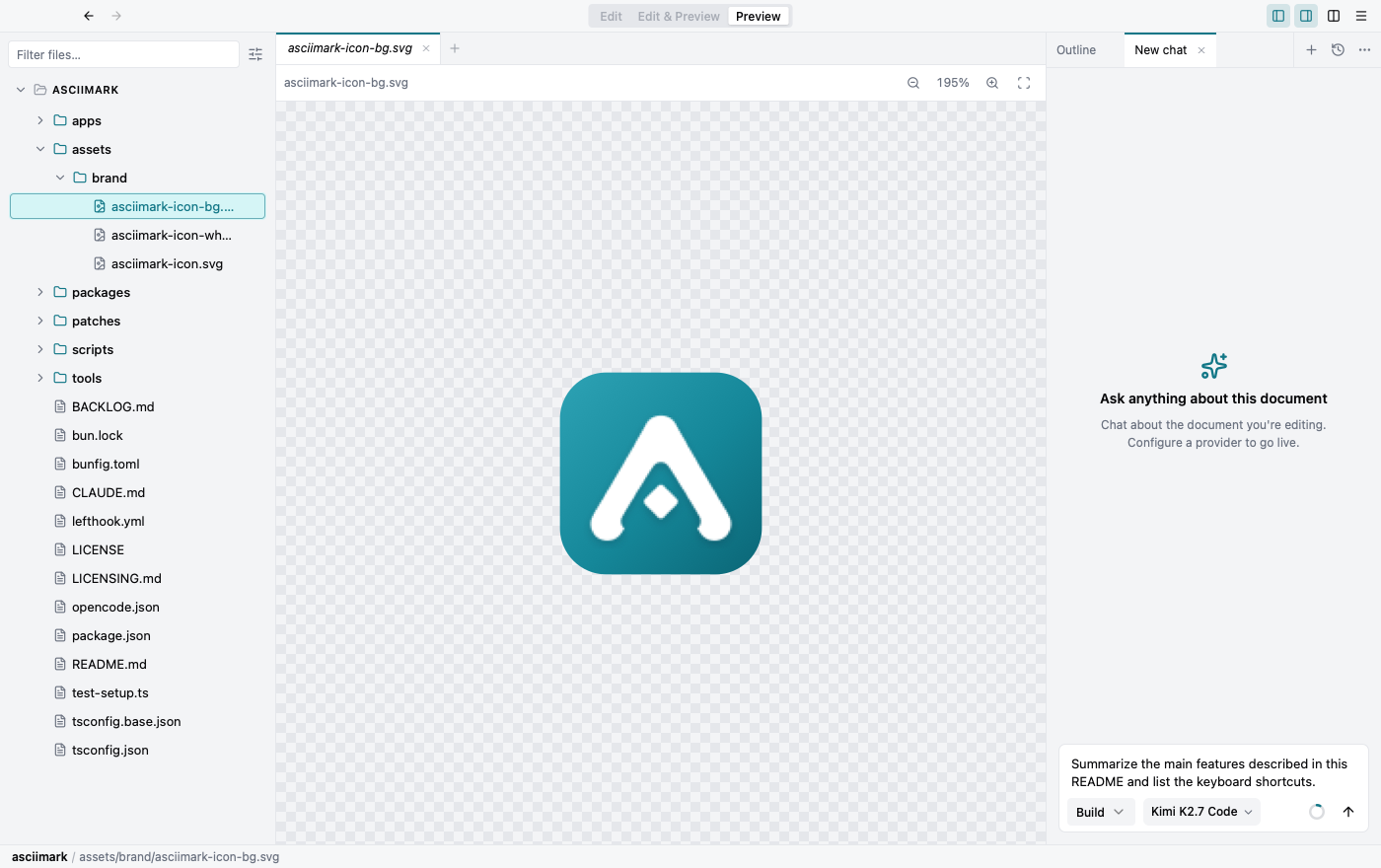Click the loading spinner in chat
Screen dimensions: 1381x868
[1317, 812]
